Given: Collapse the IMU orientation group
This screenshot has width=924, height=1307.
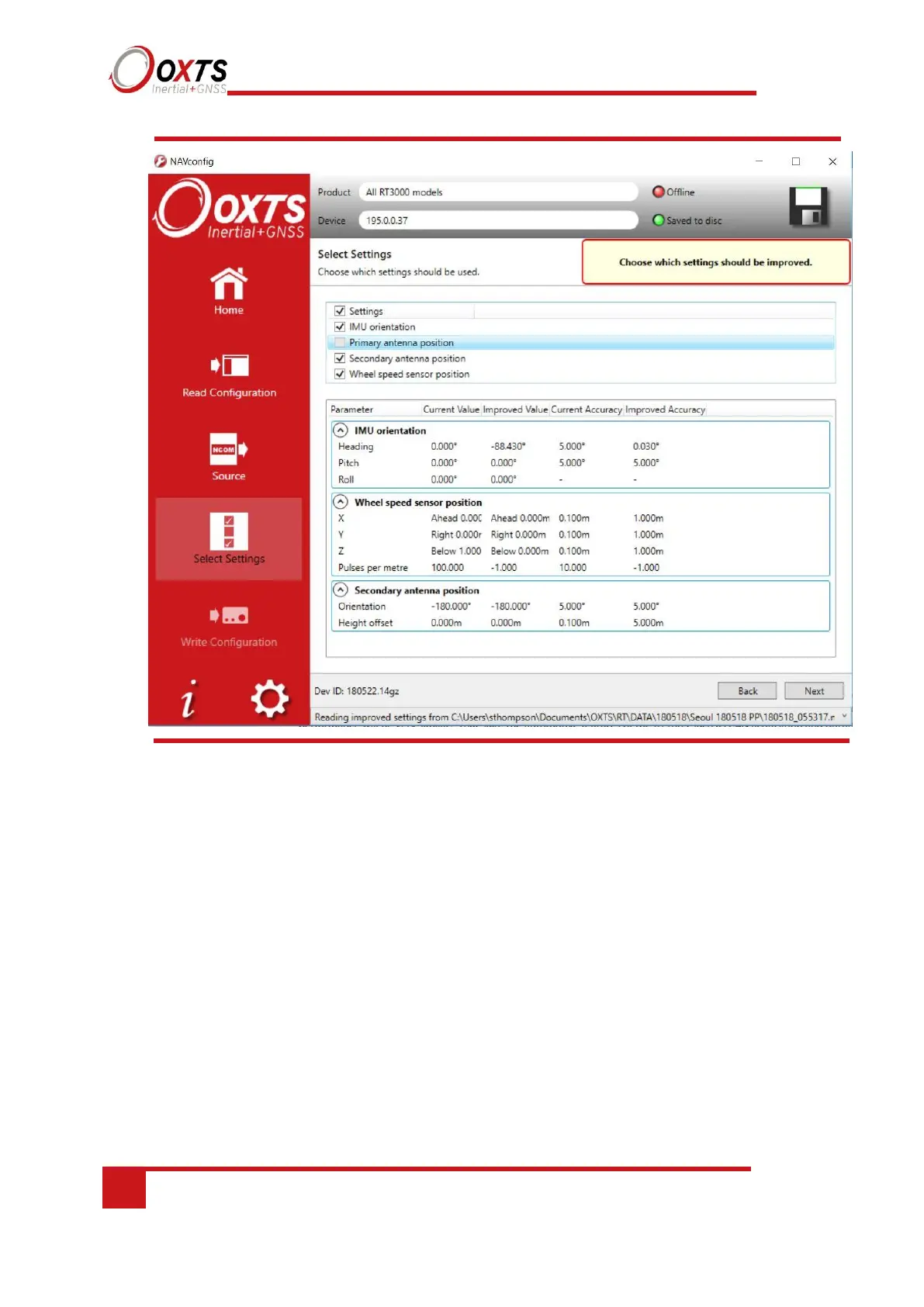Looking at the screenshot, I should tap(341, 430).
